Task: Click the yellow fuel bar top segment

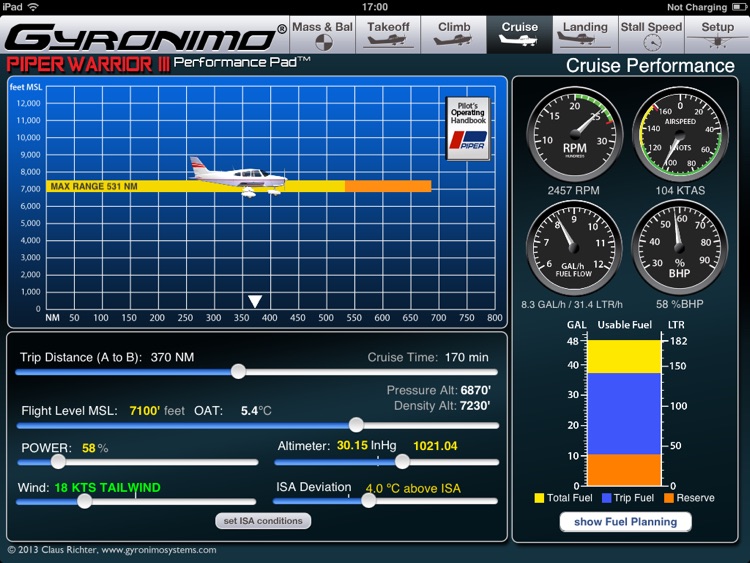Action: tap(624, 357)
